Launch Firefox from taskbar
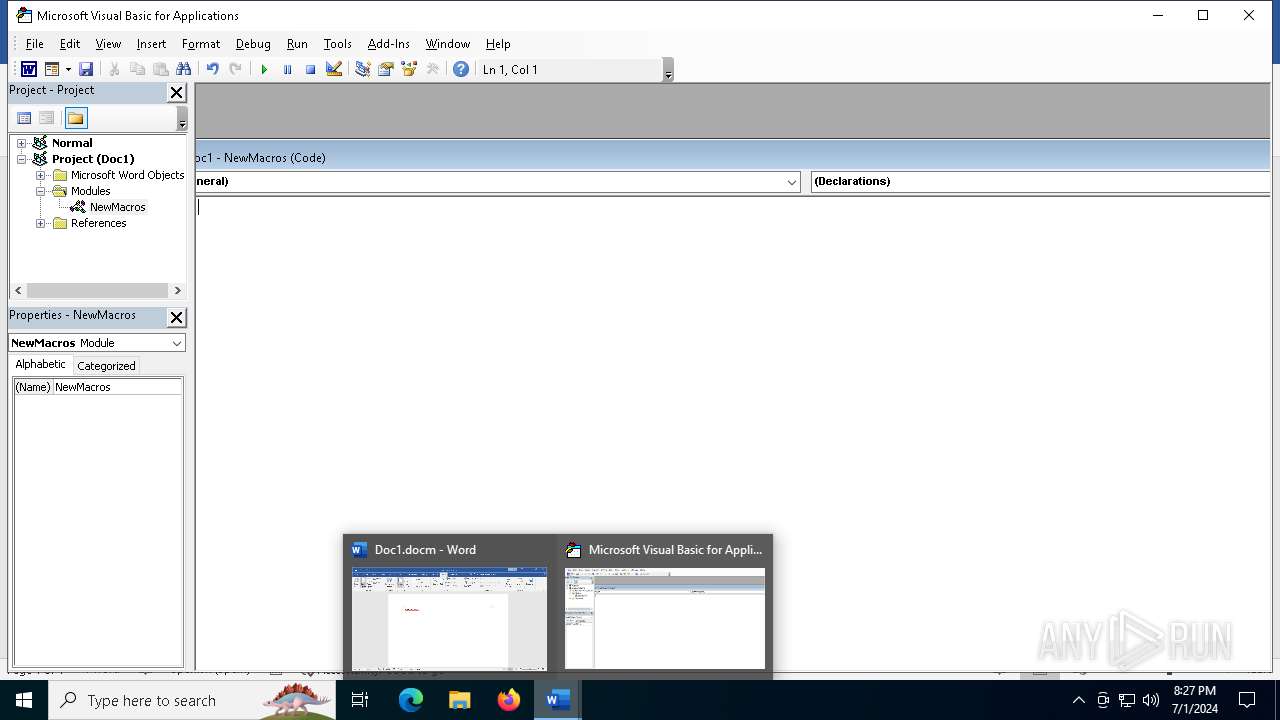 (x=509, y=700)
